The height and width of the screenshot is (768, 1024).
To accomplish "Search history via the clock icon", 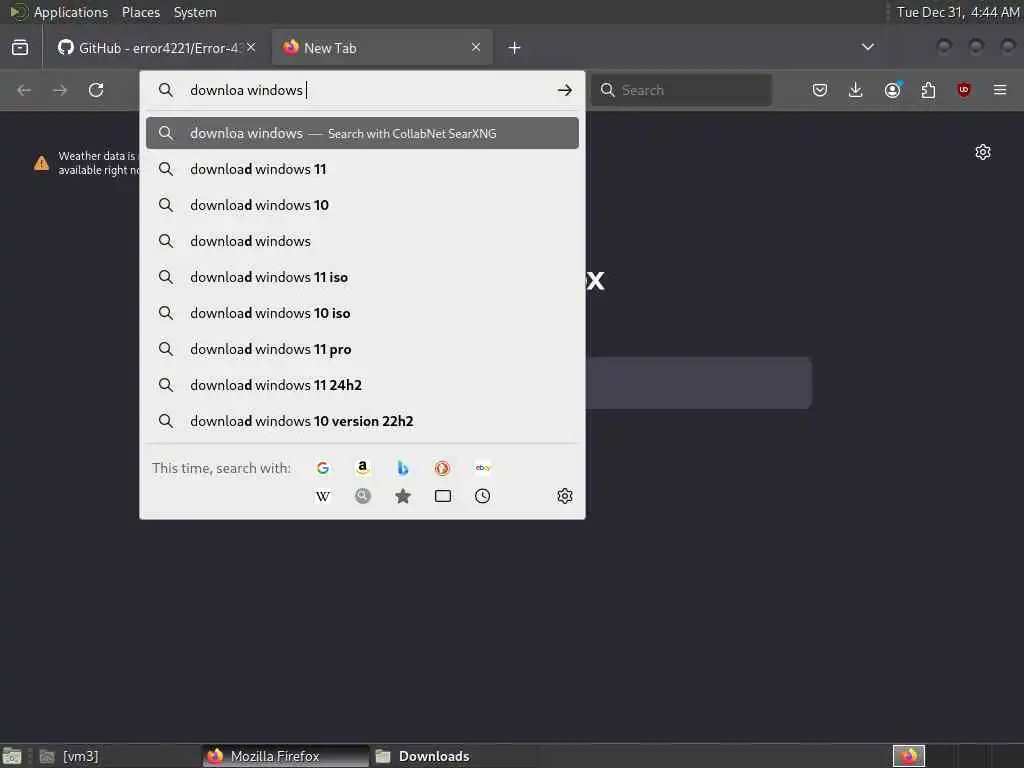I will 483,496.
